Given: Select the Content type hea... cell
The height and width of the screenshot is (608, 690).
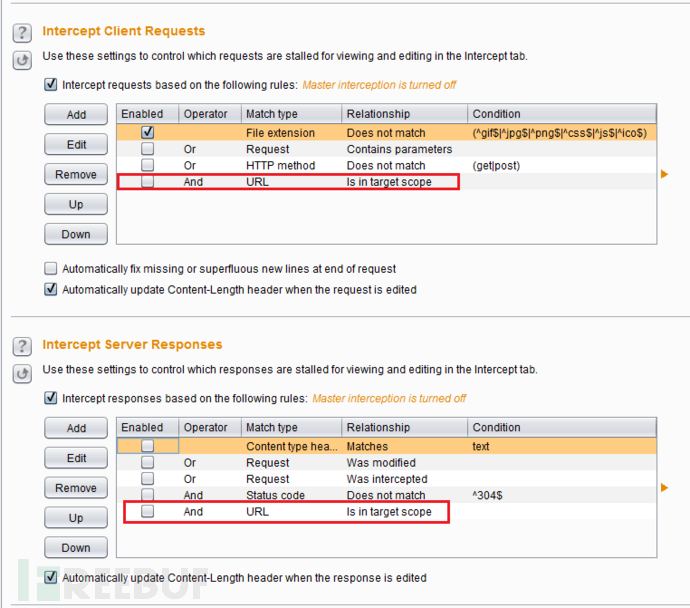Looking at the screenshot, I should pyautogui.click(x=291, y=447).
